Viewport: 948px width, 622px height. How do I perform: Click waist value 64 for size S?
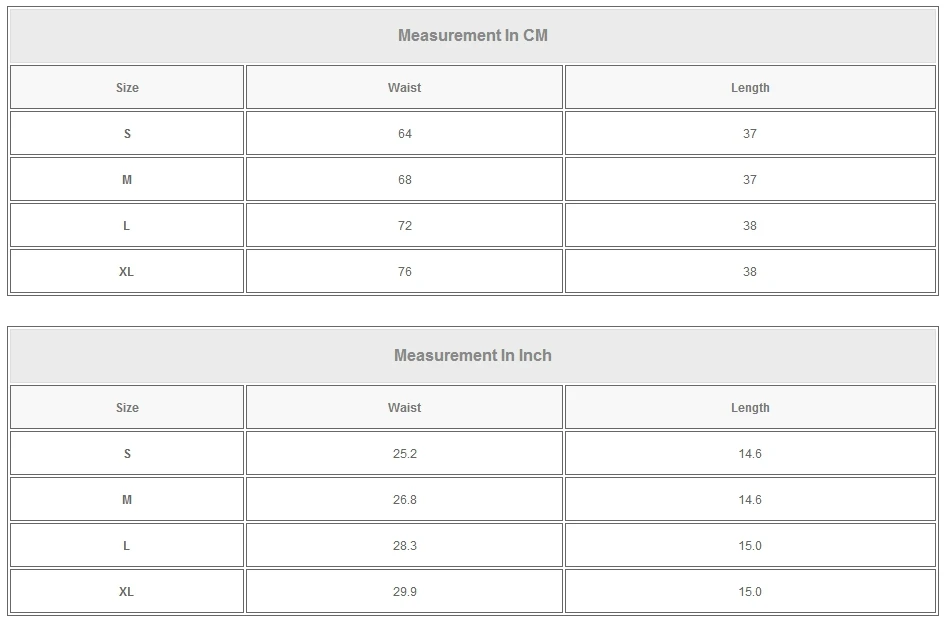click(x=404, y=134)
